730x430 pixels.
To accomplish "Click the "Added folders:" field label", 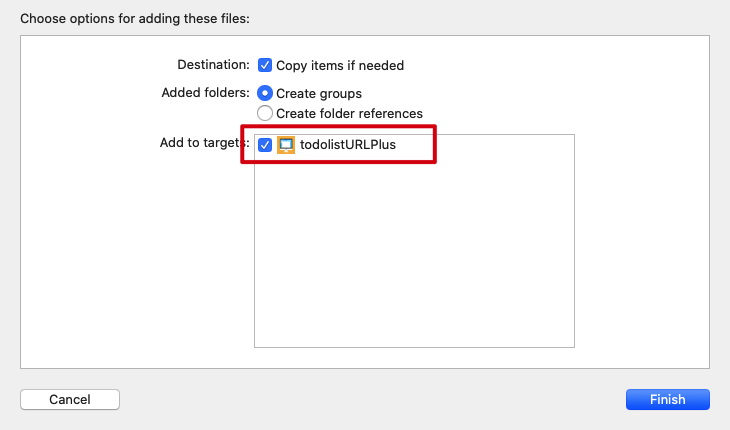I will pyautogui.click(x=205, y=92).
